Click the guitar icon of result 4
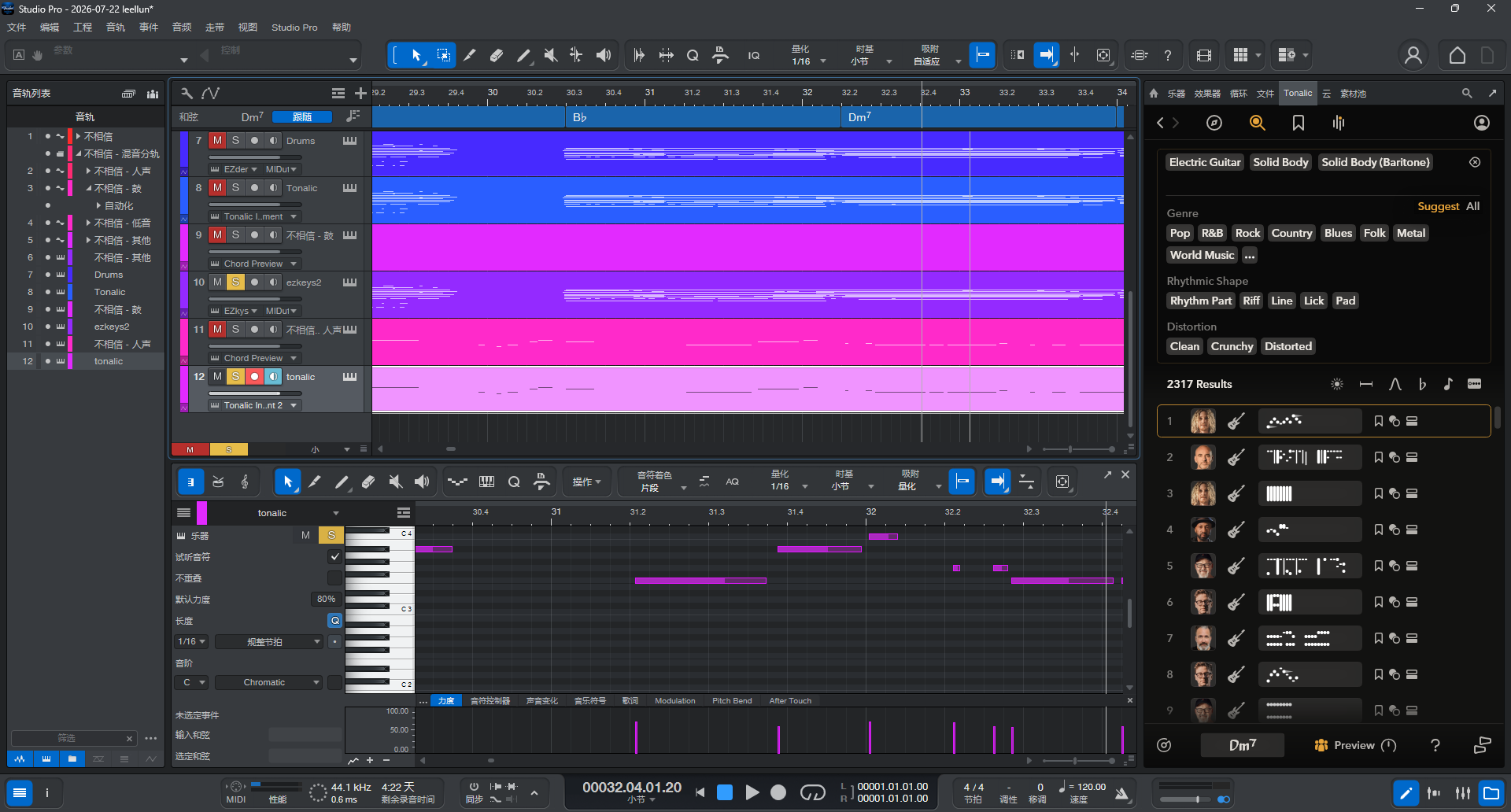Viewport: 1511px width, 812px height. coord(1236,530)
